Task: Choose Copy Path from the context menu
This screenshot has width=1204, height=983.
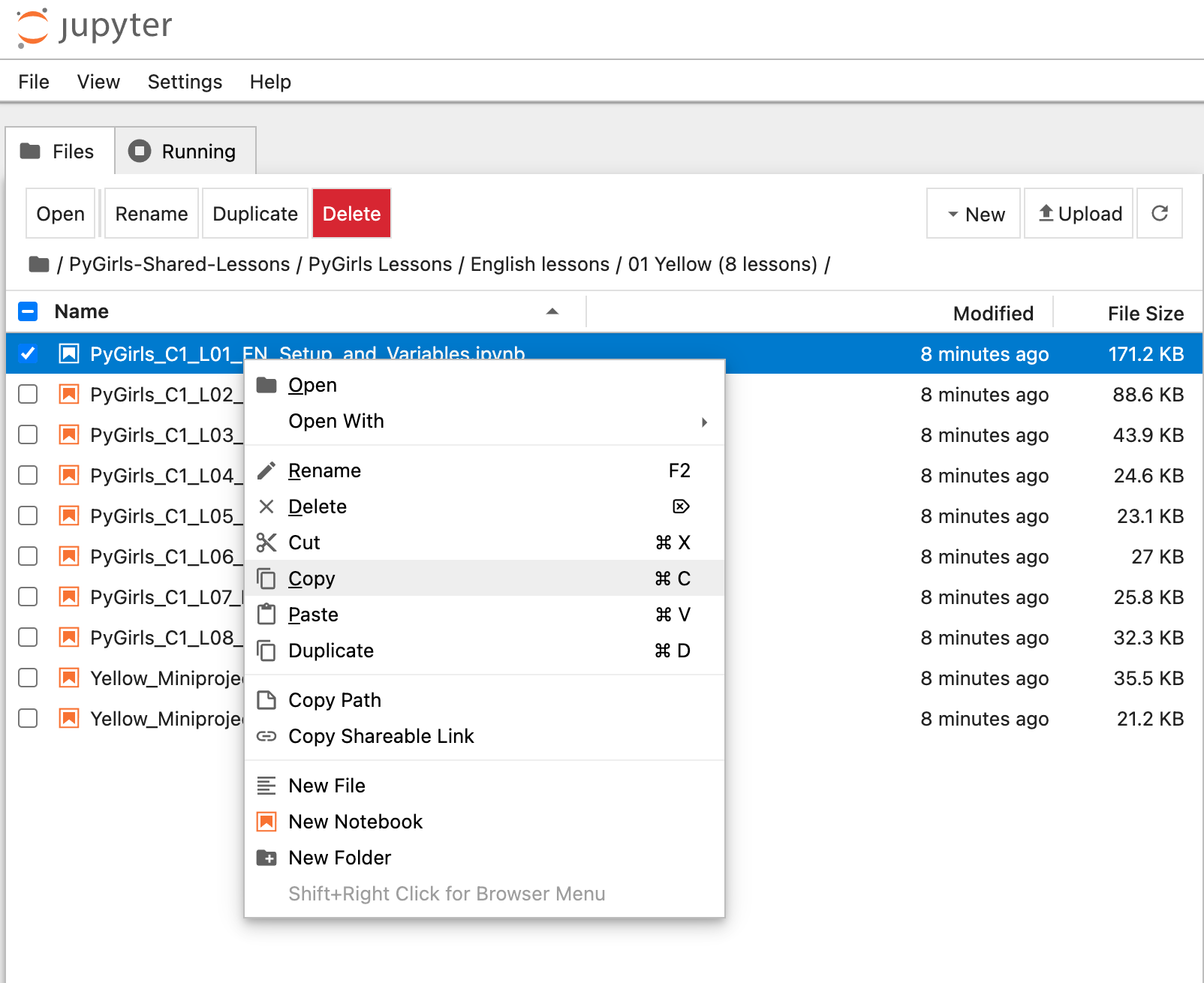Action: tap(485, 700)
